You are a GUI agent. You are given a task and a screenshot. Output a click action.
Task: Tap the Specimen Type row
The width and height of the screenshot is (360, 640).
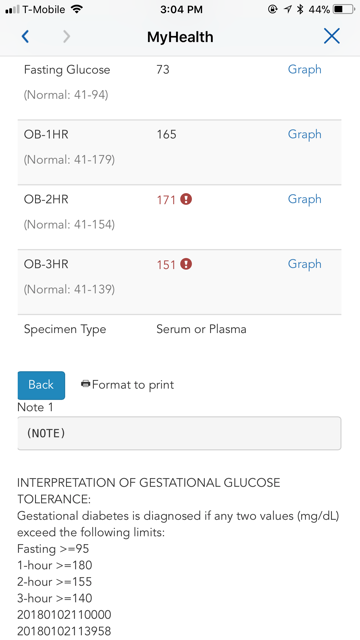point(179,329)
